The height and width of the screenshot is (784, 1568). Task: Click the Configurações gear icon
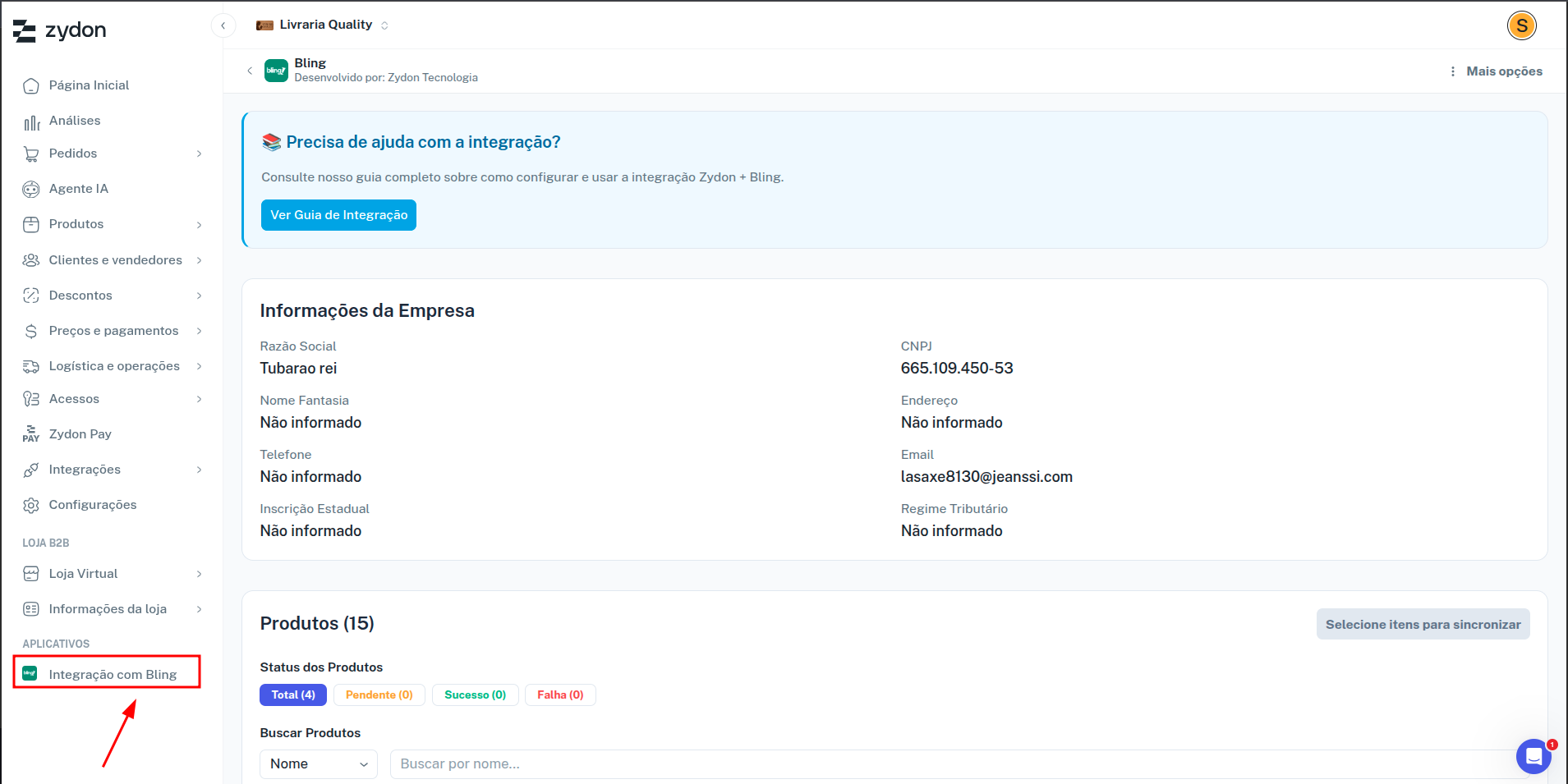tap(31, 505)
